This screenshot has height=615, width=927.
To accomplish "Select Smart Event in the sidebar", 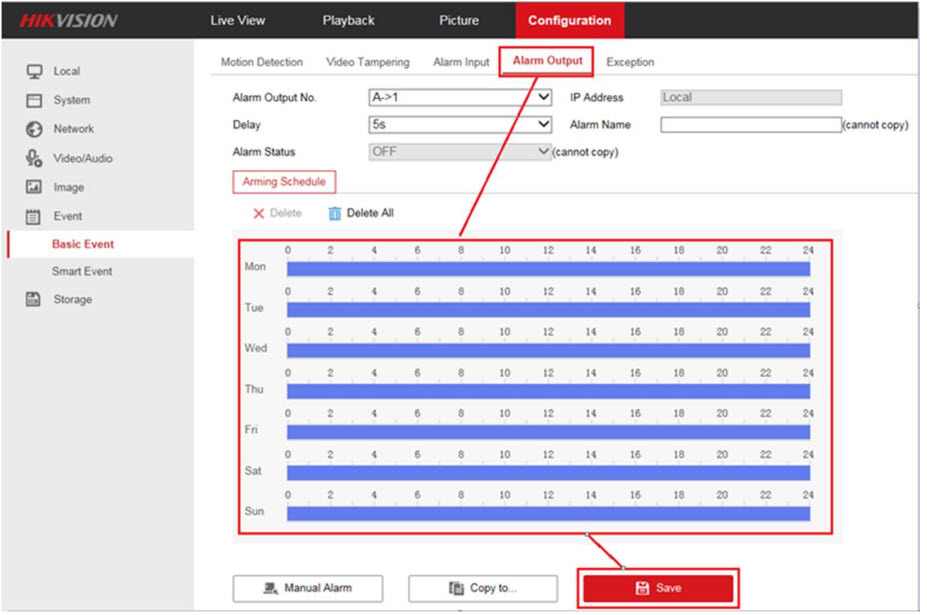I will pyautogui.click(x=82, y=271).
